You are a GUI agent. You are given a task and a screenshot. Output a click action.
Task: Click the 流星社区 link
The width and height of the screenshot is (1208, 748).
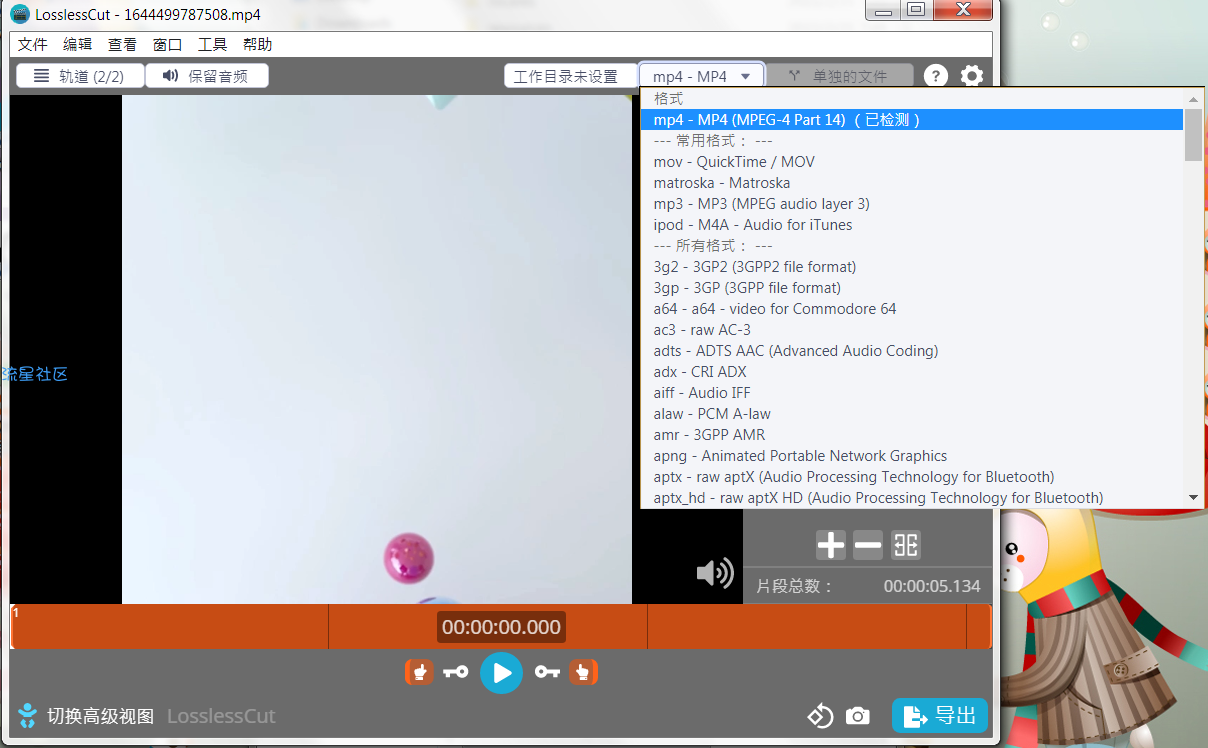(x=35, y=374)
